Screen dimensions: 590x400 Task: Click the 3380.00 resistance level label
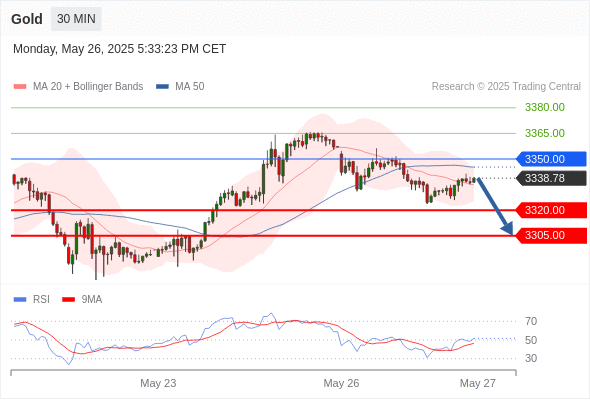pos(544,107)
